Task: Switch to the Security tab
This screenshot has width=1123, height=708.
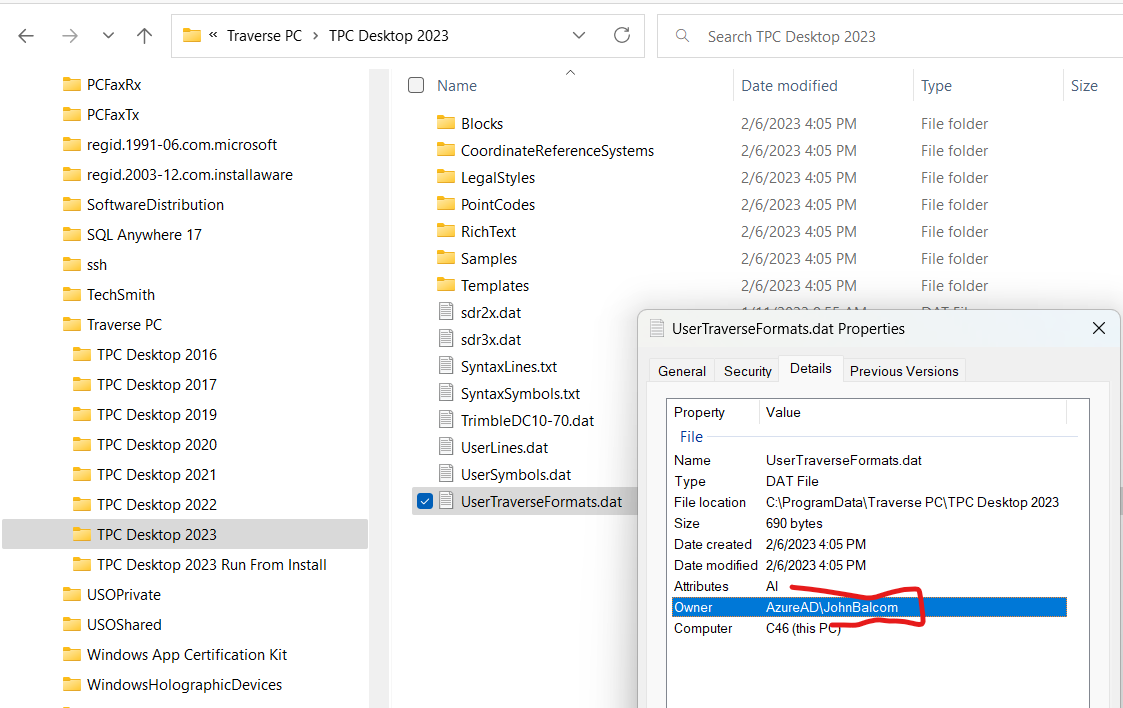Action: [x=748, y=371]
